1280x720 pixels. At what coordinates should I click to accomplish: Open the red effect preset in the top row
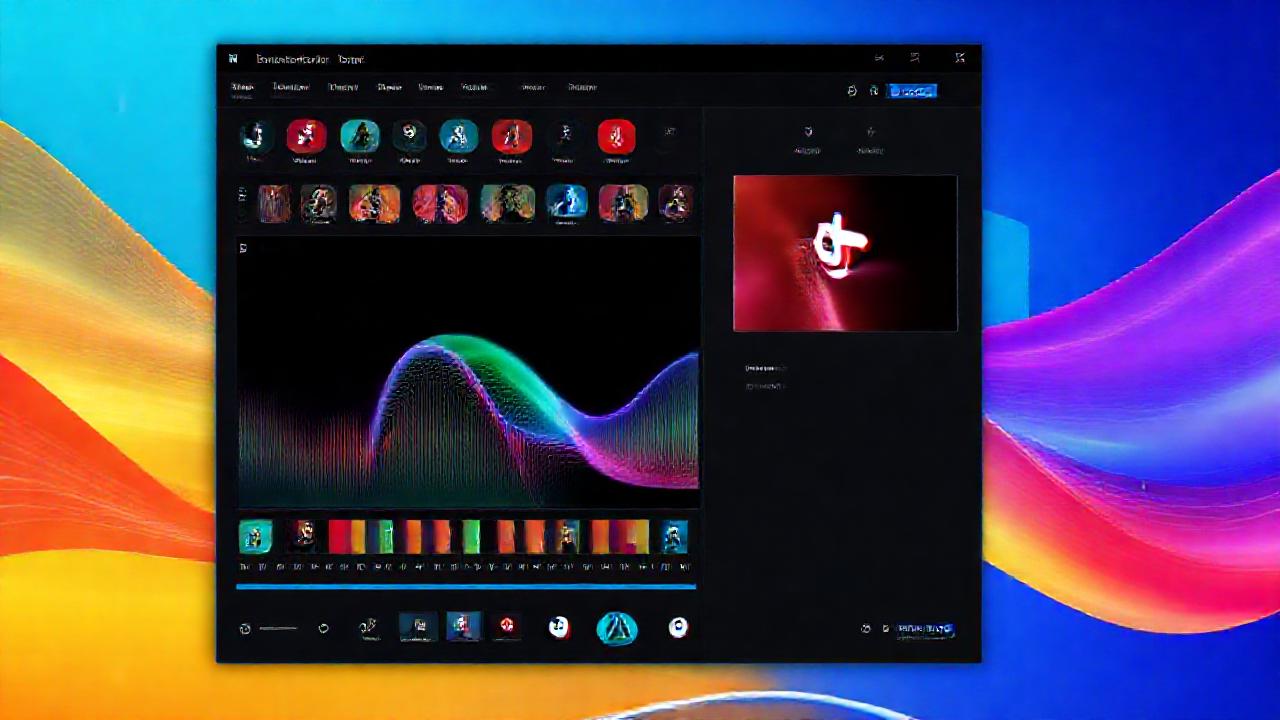306,138
